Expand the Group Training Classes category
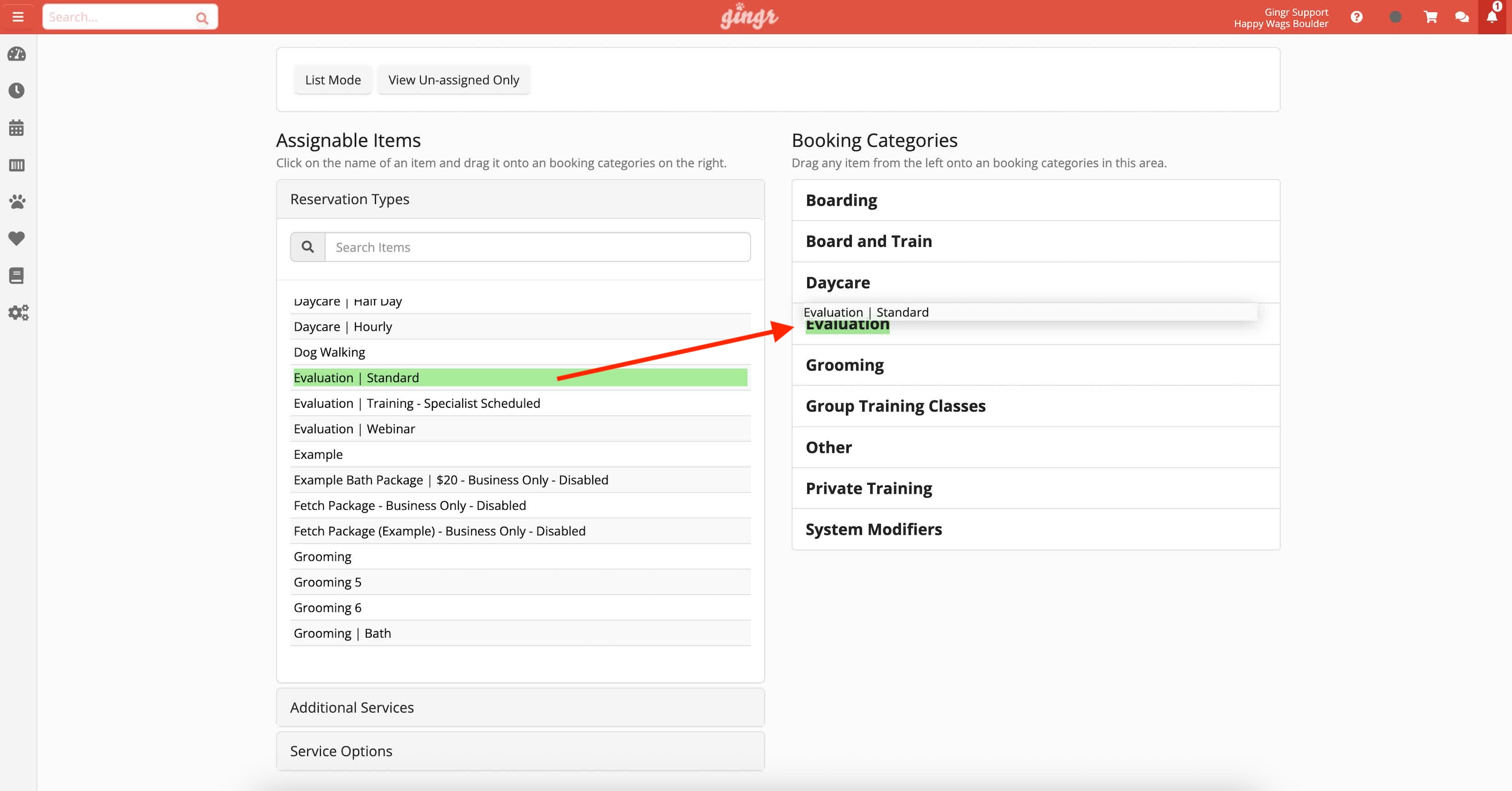 pyautogui.click(x=1035, y=406)
